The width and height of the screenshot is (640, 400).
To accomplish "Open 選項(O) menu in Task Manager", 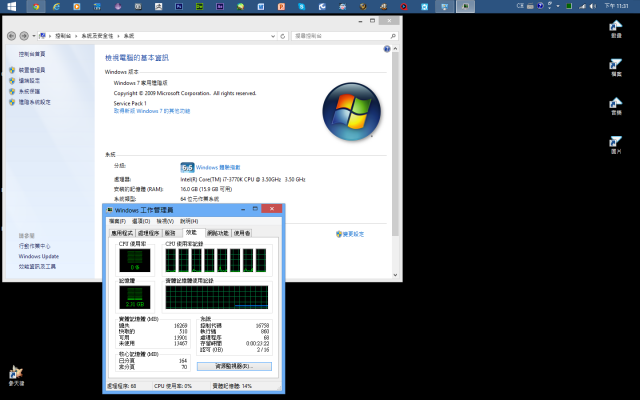I will pos(141,221).
